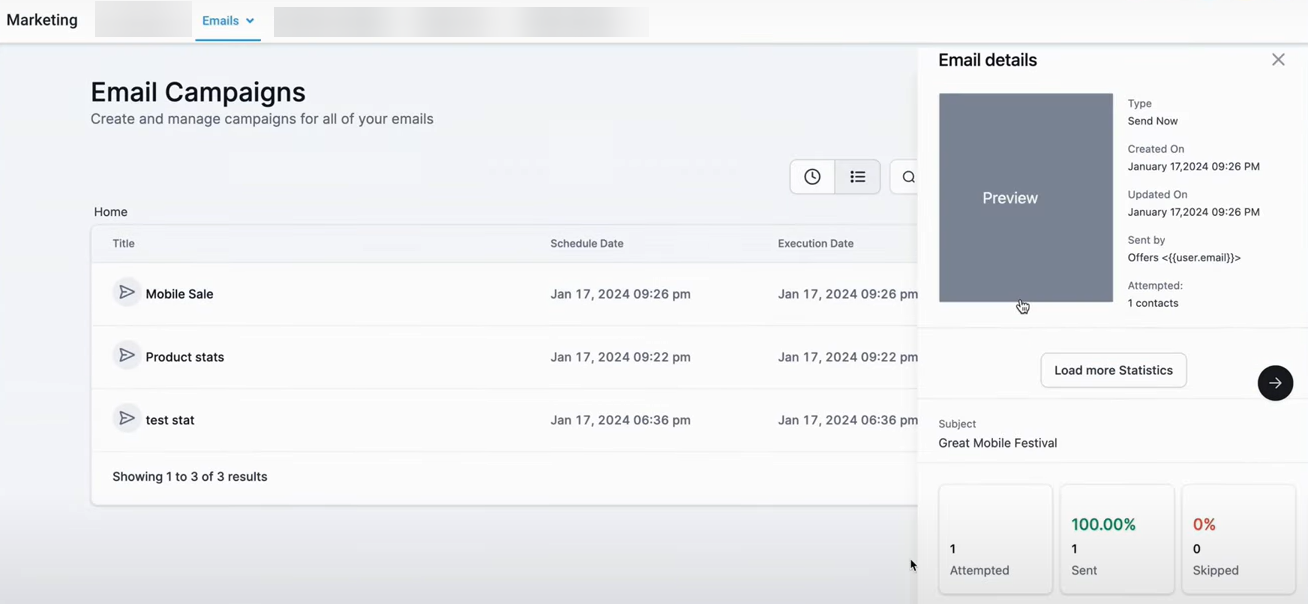This screenshot has width=1308, height=604.
Task: Click the Created On date value
Action: [1194, 167]
